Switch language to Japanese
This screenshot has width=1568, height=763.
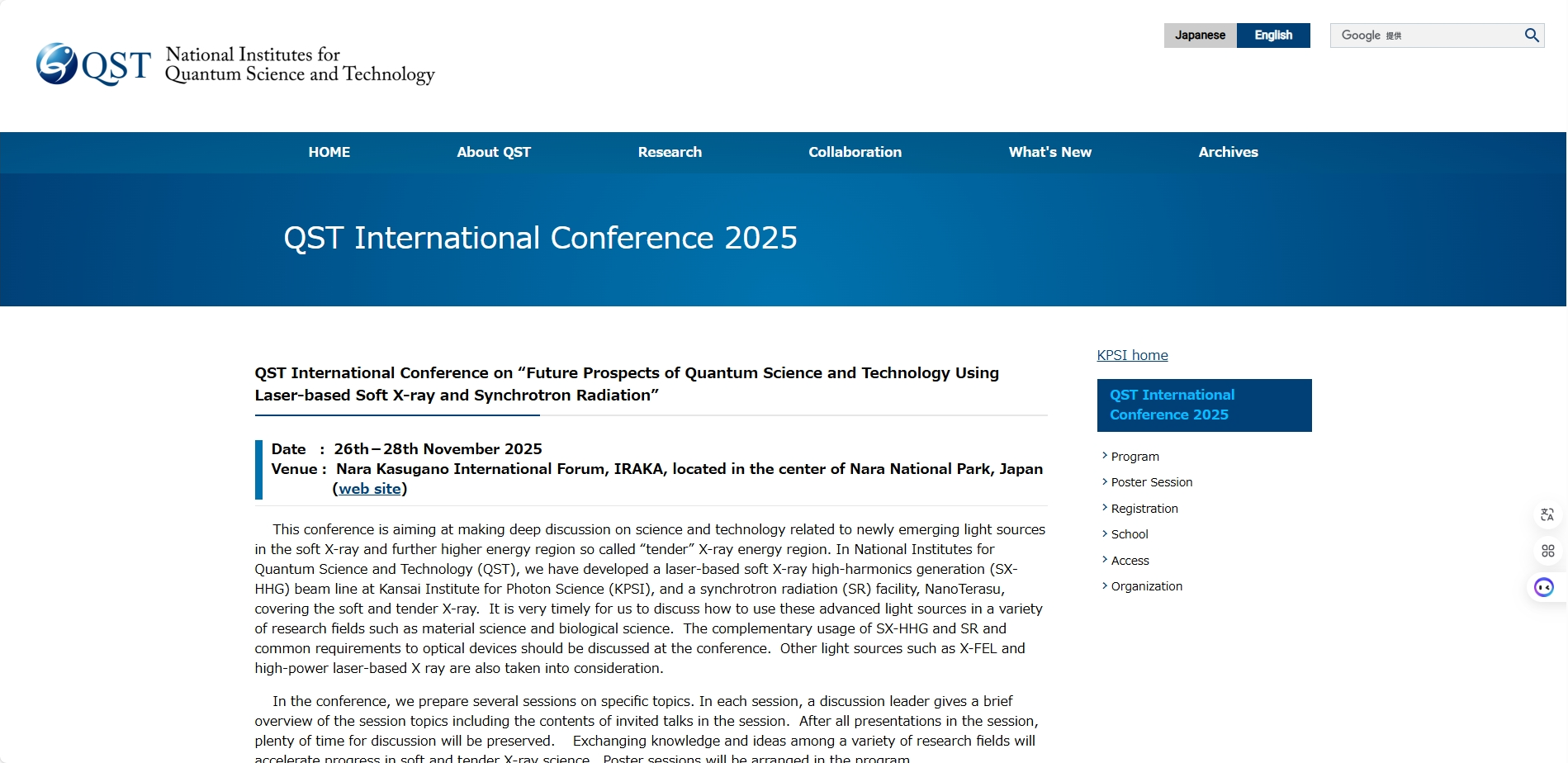(x=1200, y=36)
